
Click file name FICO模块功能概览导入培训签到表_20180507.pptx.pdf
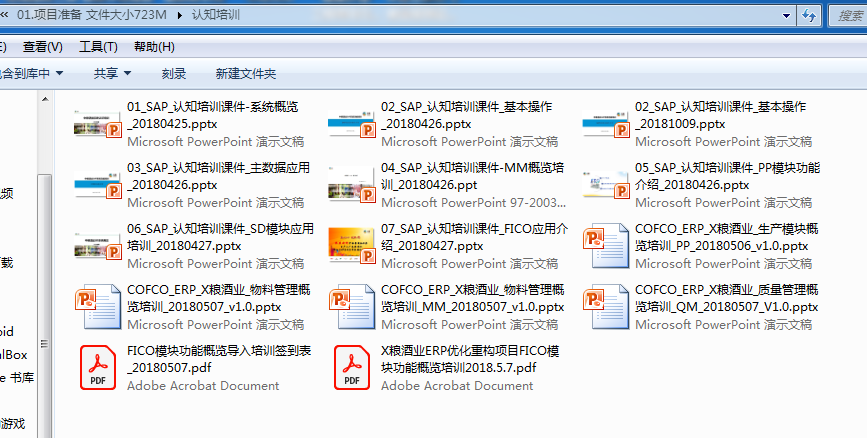pyautogui.click(x=219, y=359)
